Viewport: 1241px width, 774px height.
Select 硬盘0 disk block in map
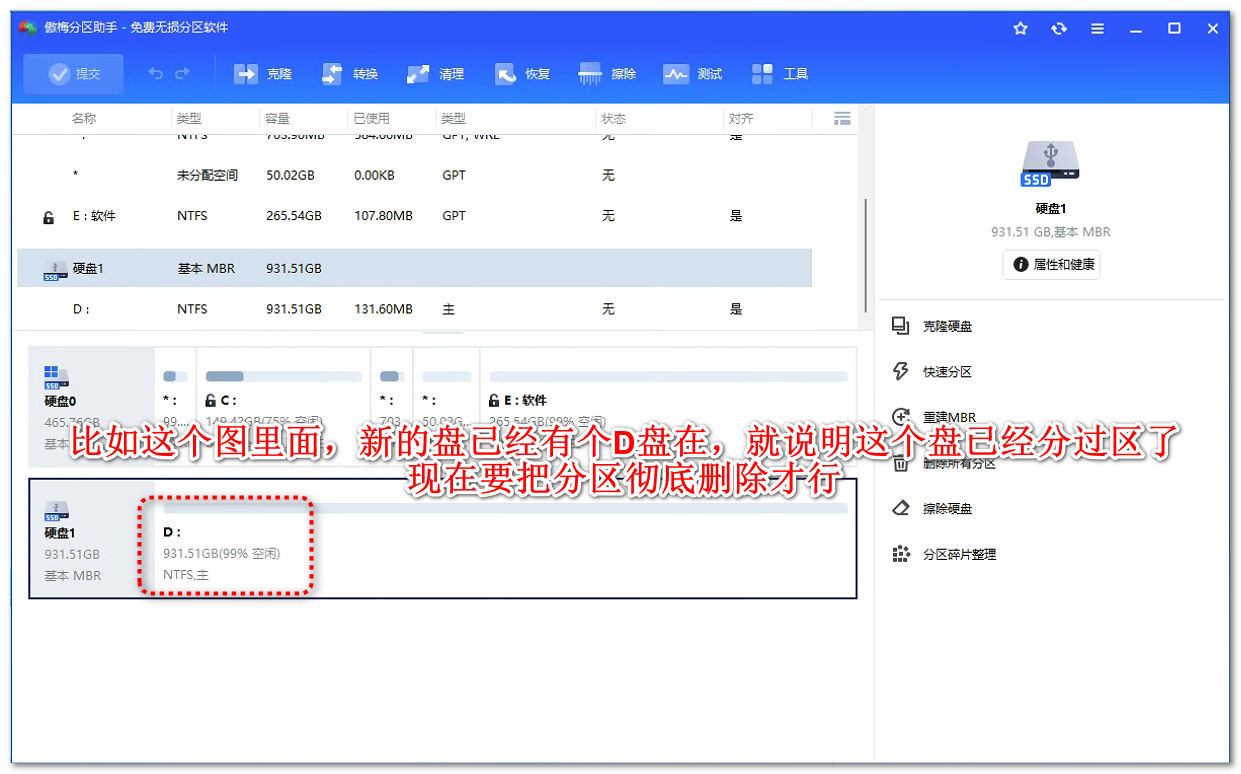(91, 406)
